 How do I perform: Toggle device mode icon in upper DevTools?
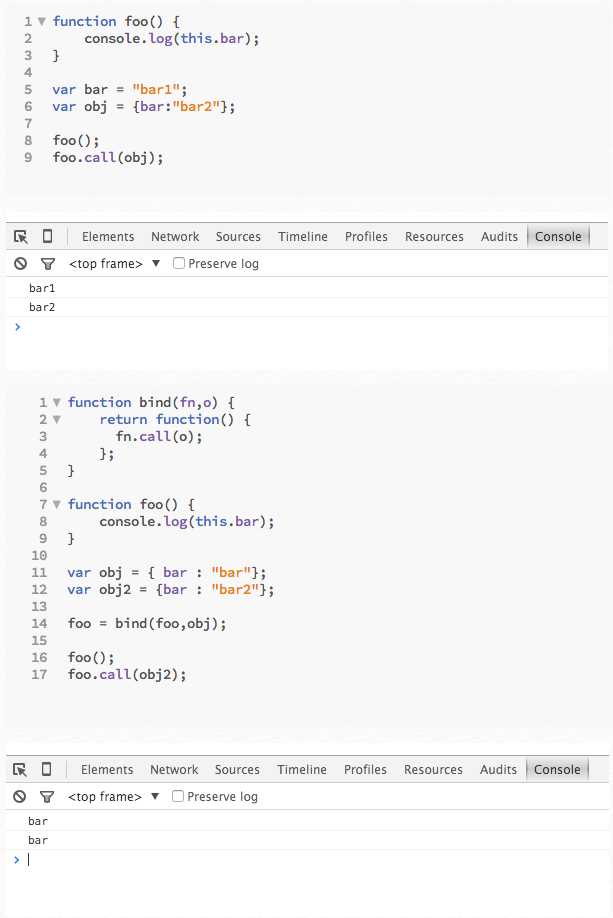(47, 236)
